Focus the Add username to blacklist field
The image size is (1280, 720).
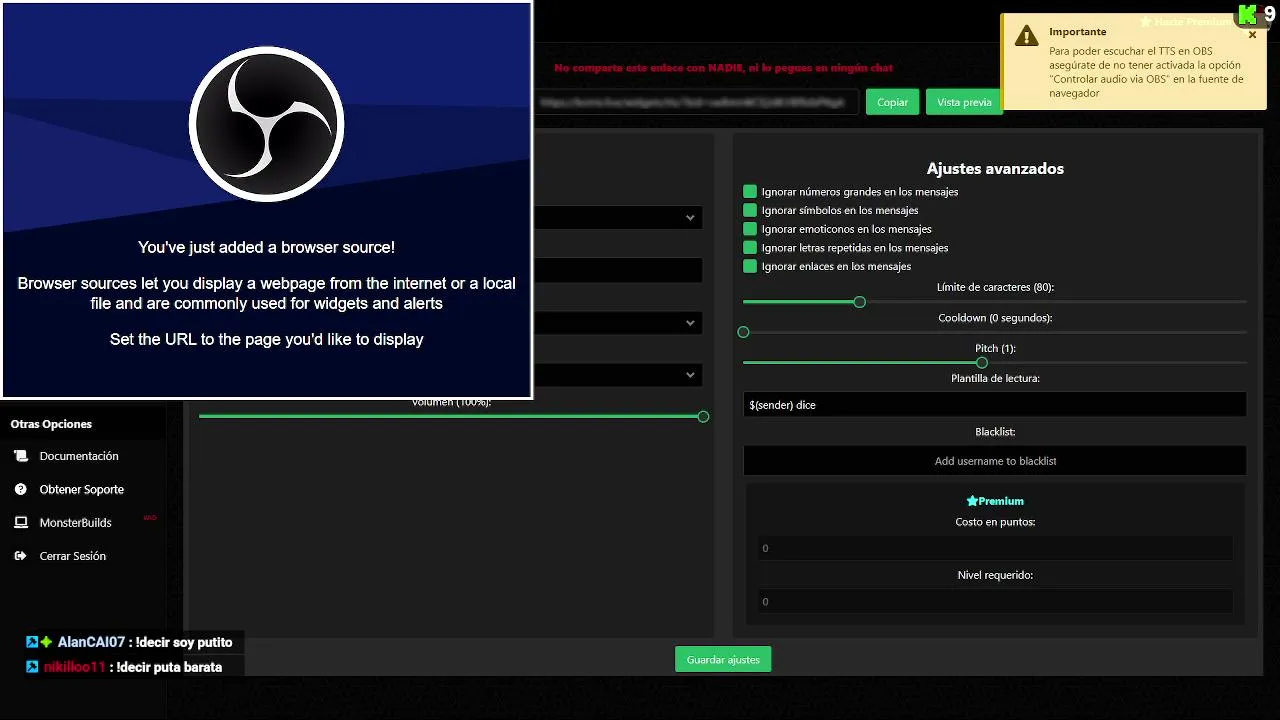pos(995,461)
